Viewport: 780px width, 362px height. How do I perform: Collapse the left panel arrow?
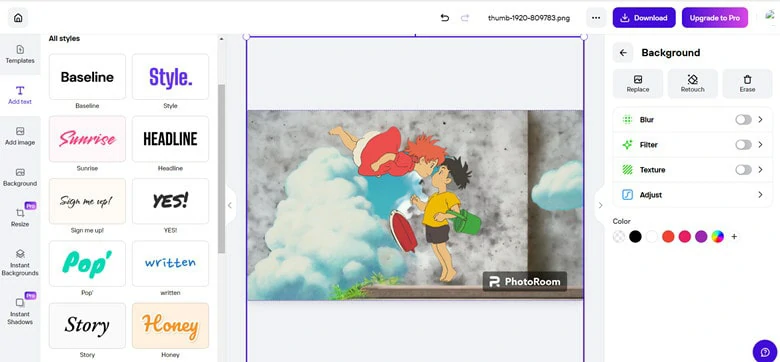tap(230, 205)
